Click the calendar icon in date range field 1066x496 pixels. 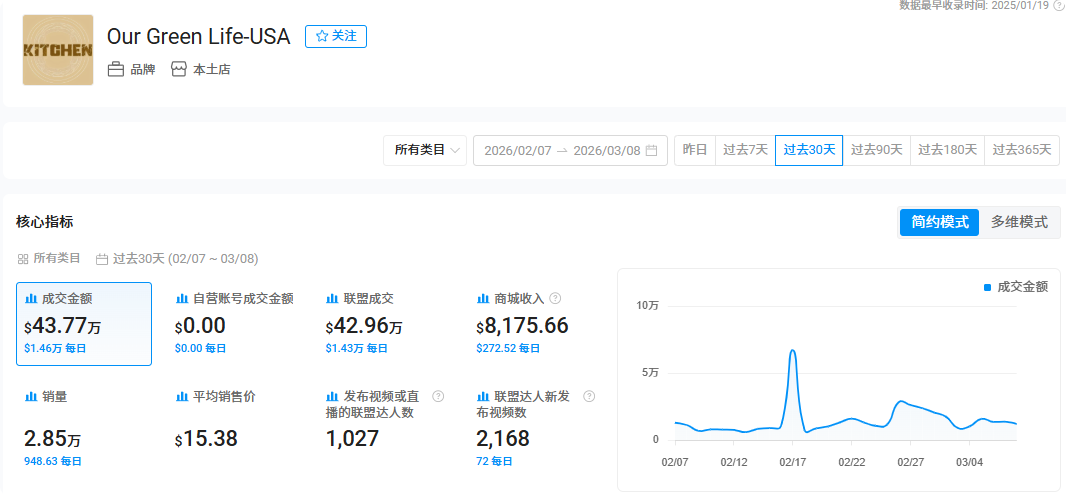tap(651, 151)
